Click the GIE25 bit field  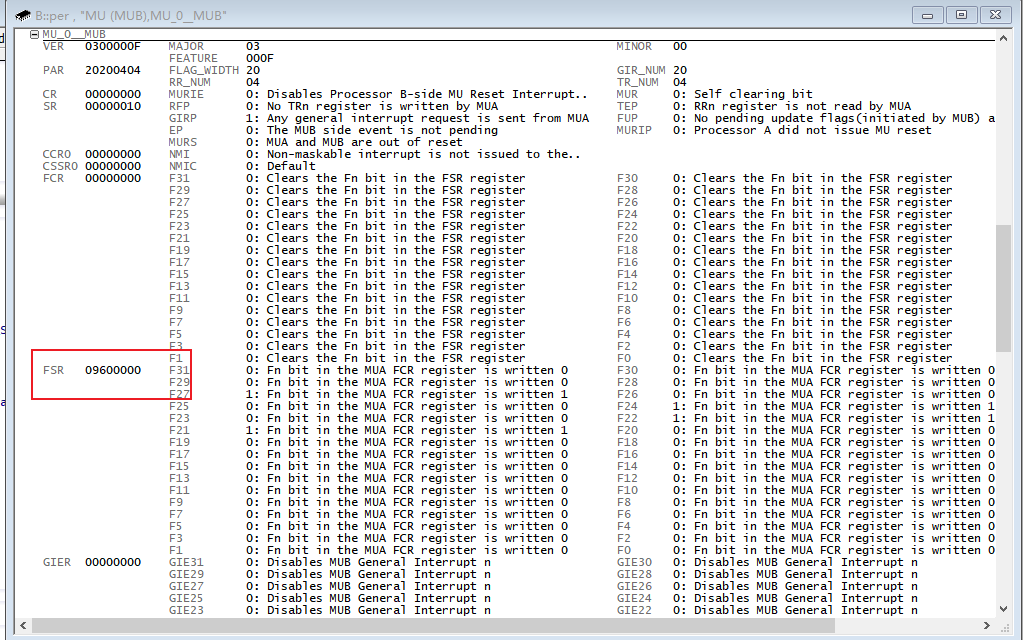coord(329,598)
